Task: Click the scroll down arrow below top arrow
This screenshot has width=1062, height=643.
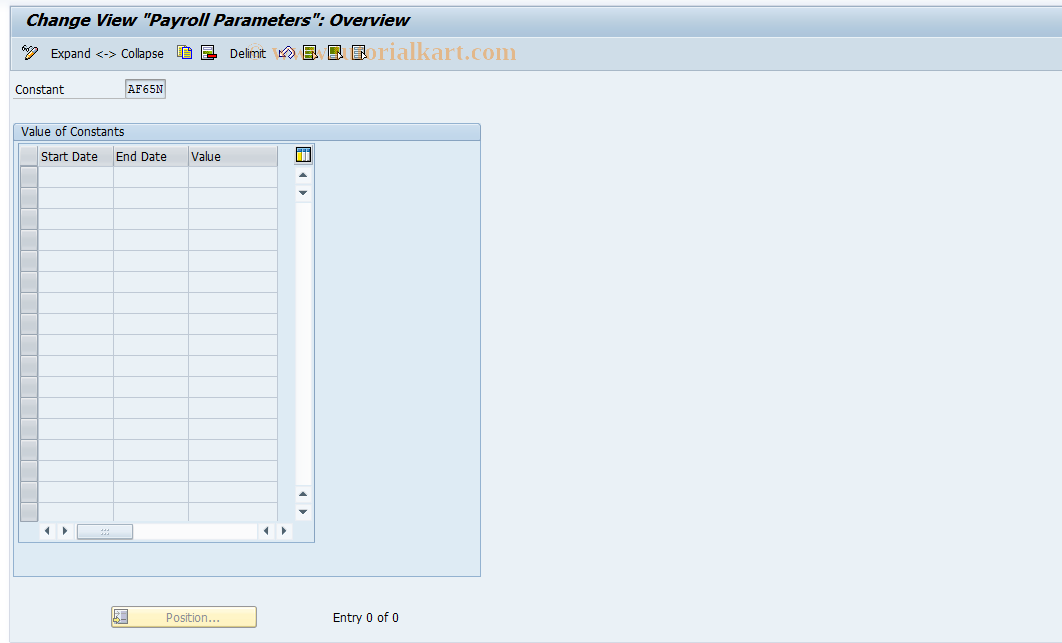Action: click(303, 193)
